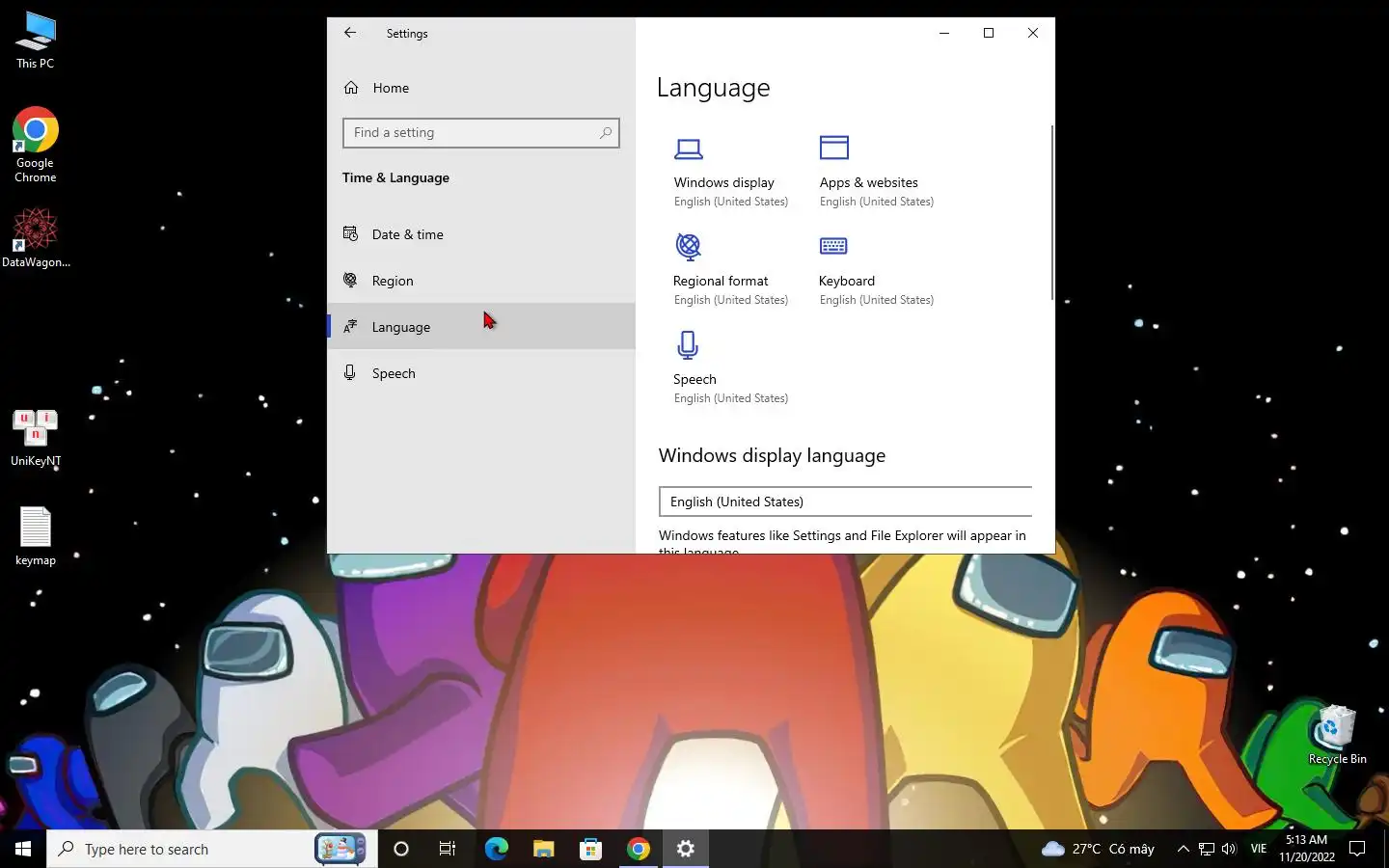The image size is (1389, 868).
Task: Click the Windows display language heading
Action: click(772, 455)
